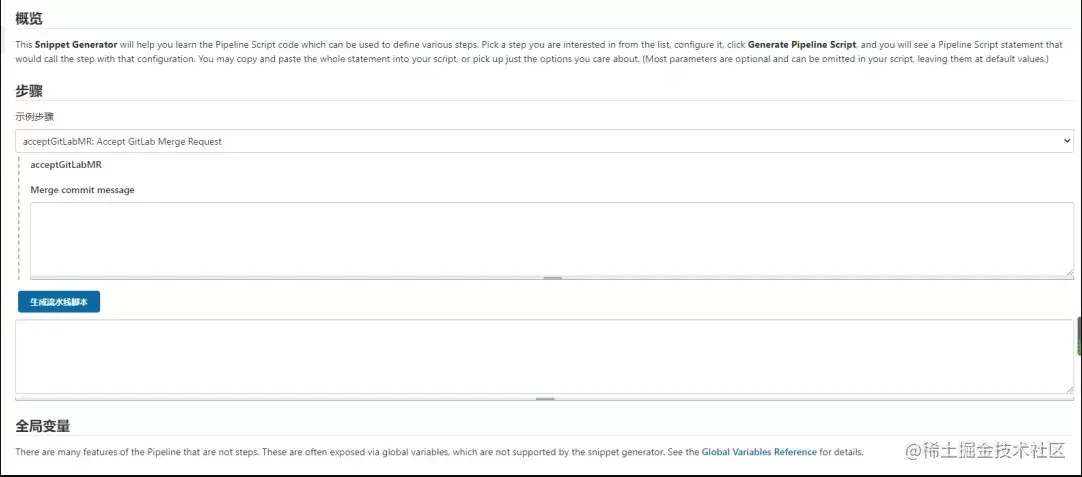Click the resize bar below the commit message box
The width and height of the screenshot is (1082, 477).
tap(552, 279)
